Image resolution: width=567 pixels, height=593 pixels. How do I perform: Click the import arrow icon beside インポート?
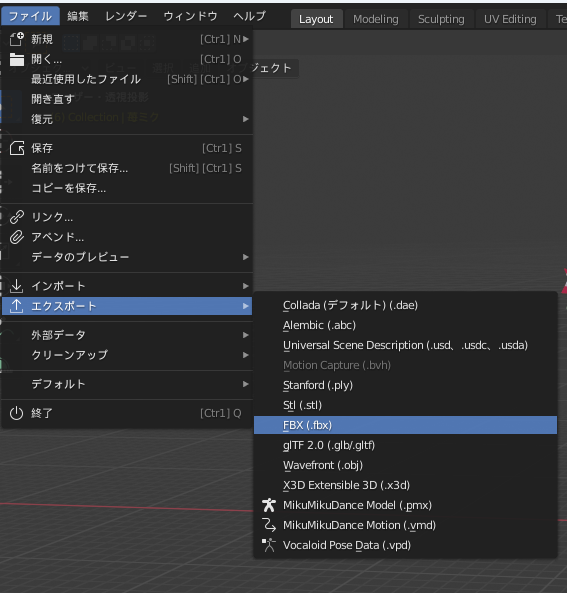point(17,286)
